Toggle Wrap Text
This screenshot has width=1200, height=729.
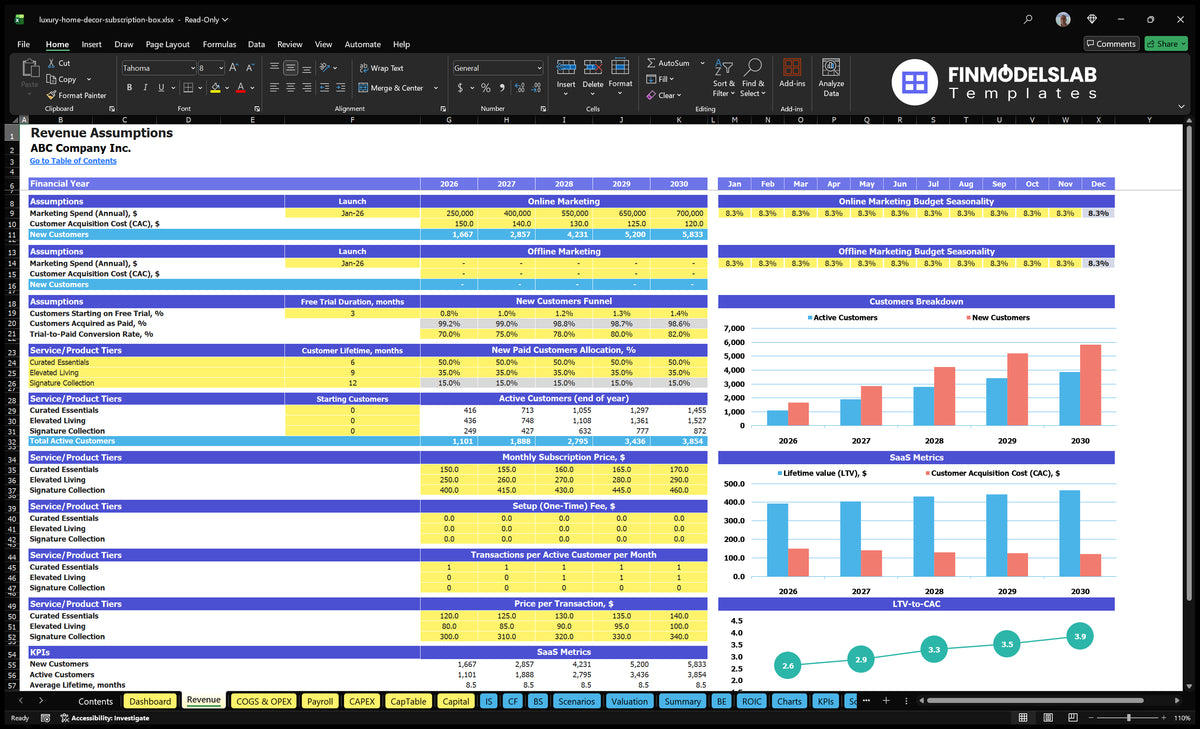(x=381, y=68)
